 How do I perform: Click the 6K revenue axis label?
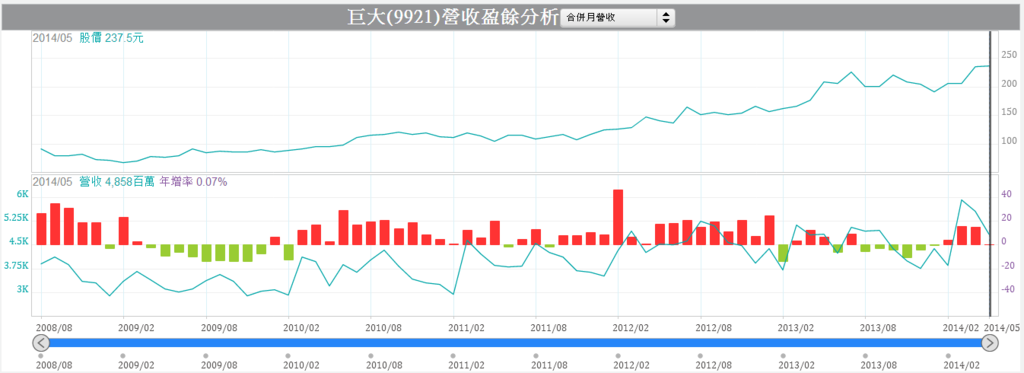pos(22,195)
